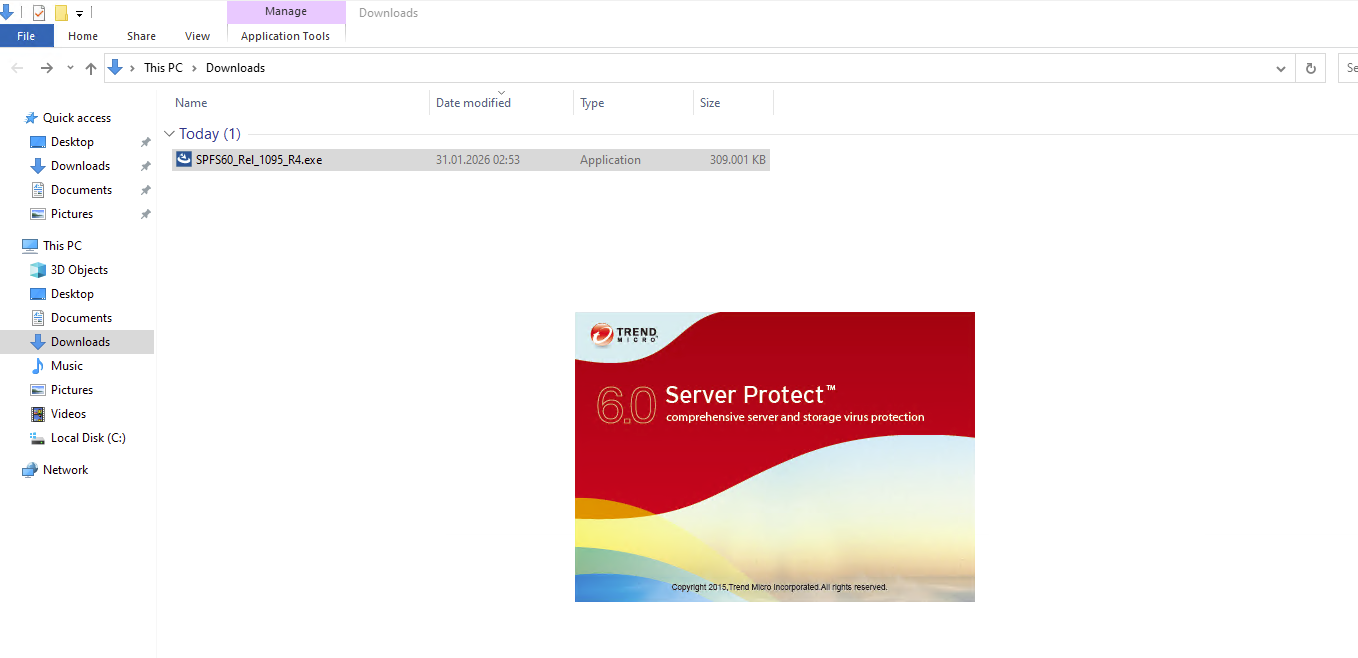Viewport: 1358px width, 658px height.
Task: Select Quick access in navigation pane
Action: (x=77, y=118)
